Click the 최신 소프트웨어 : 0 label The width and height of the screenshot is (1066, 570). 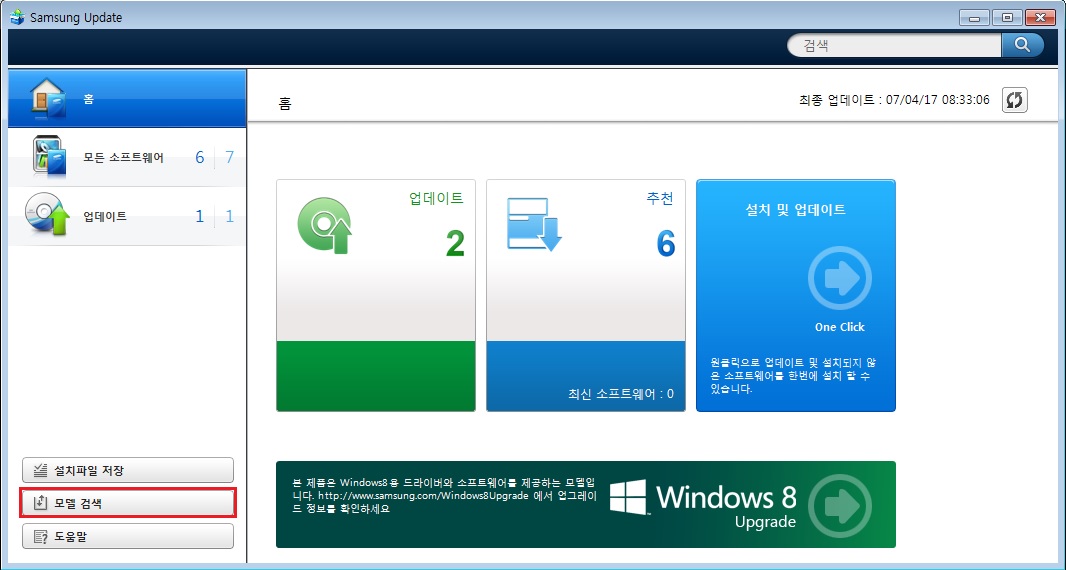(x=621, y=394)
